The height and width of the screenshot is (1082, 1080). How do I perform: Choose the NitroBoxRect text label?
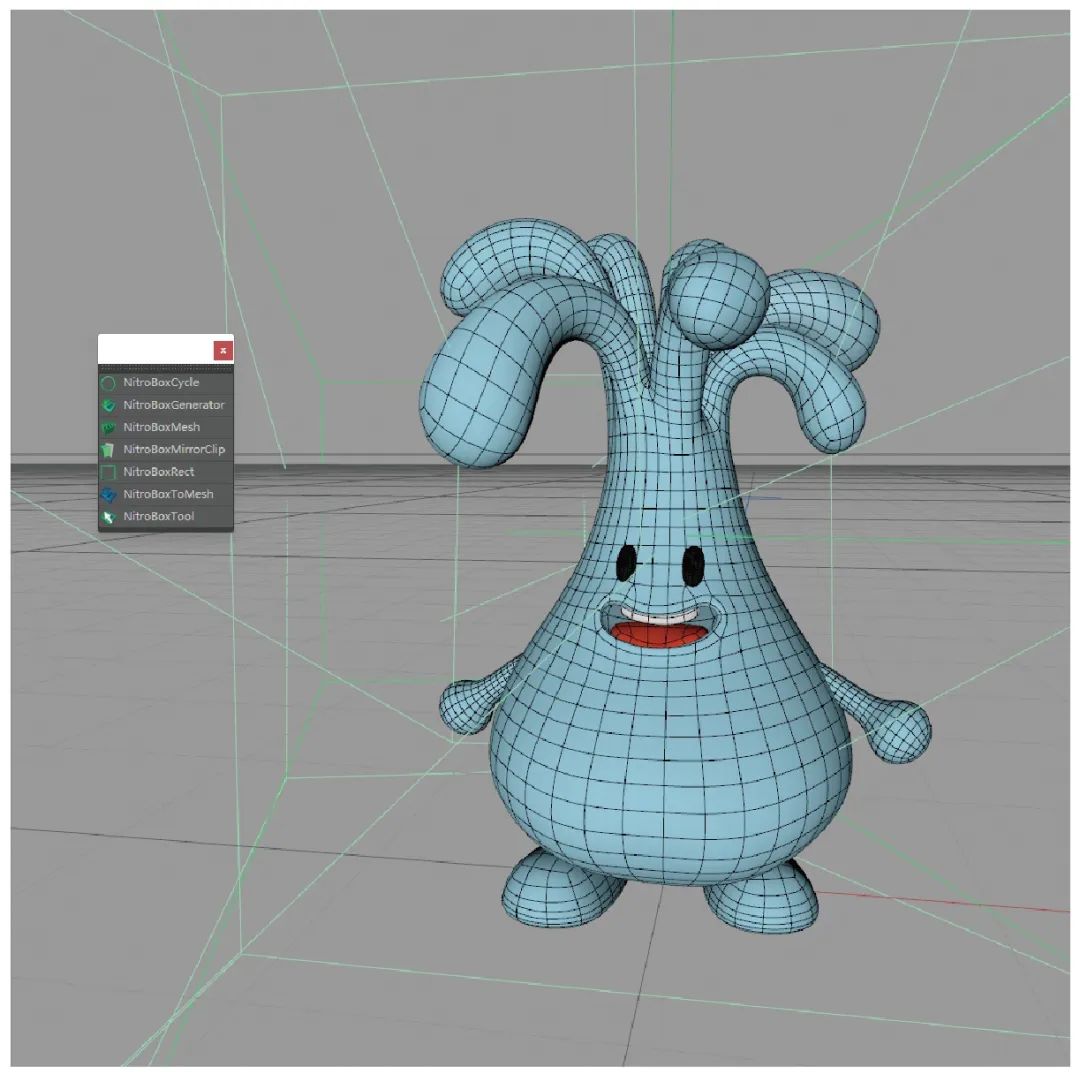click(159, 472)
